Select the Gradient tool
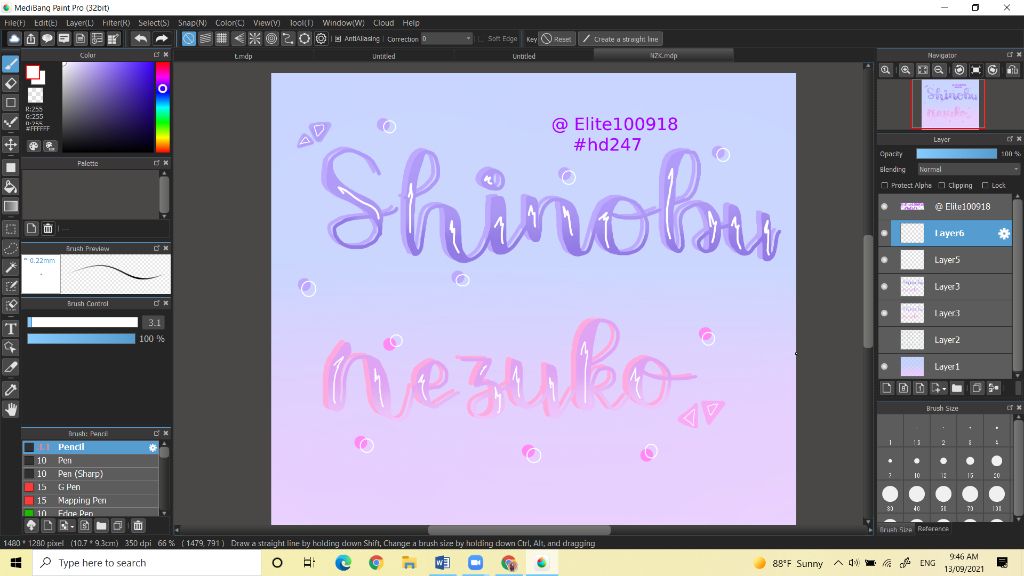The height and width of the screenshot is (576, 1024). [x=10, y=206]
